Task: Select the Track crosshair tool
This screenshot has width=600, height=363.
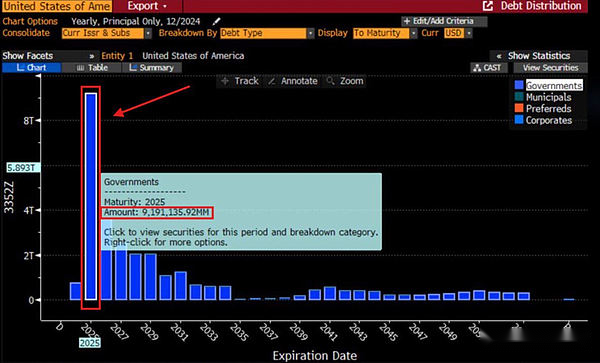Action: (x=240, y=81)
